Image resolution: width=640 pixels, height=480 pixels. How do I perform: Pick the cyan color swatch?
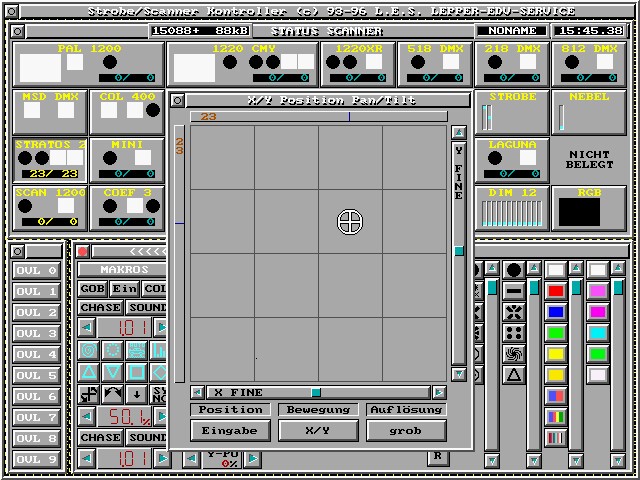598,333
